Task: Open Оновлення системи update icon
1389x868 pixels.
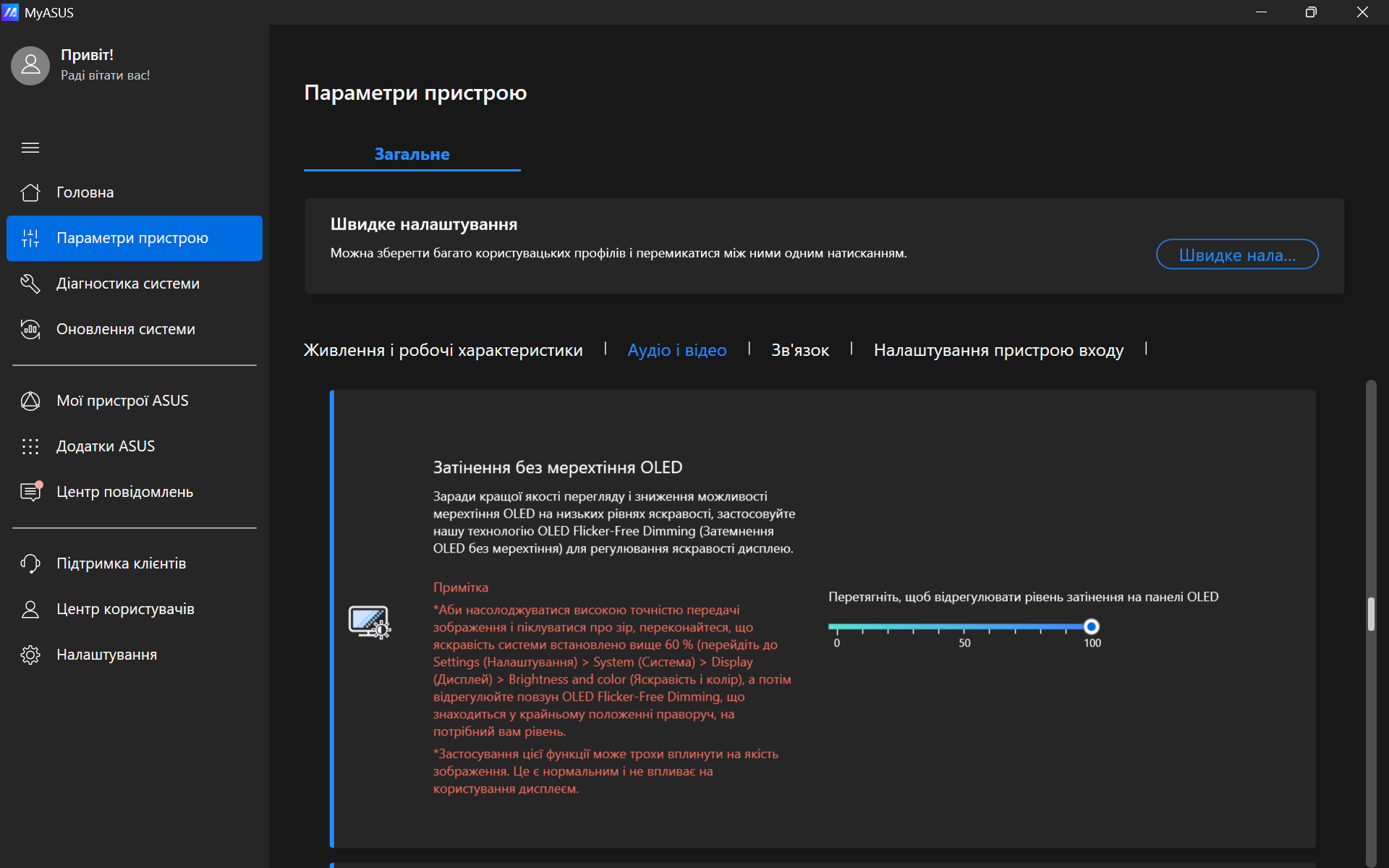Action: tap(30, 329)
